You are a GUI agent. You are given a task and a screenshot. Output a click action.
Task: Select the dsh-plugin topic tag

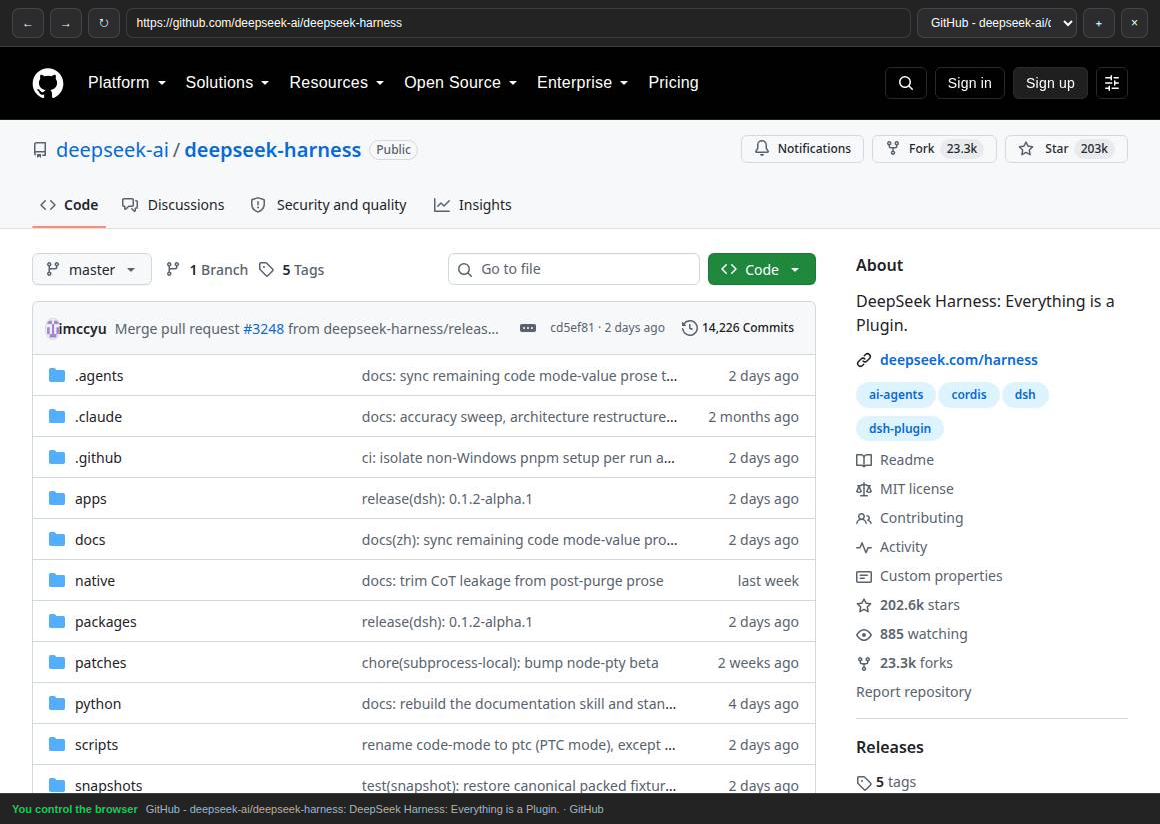tap(900, 428)
